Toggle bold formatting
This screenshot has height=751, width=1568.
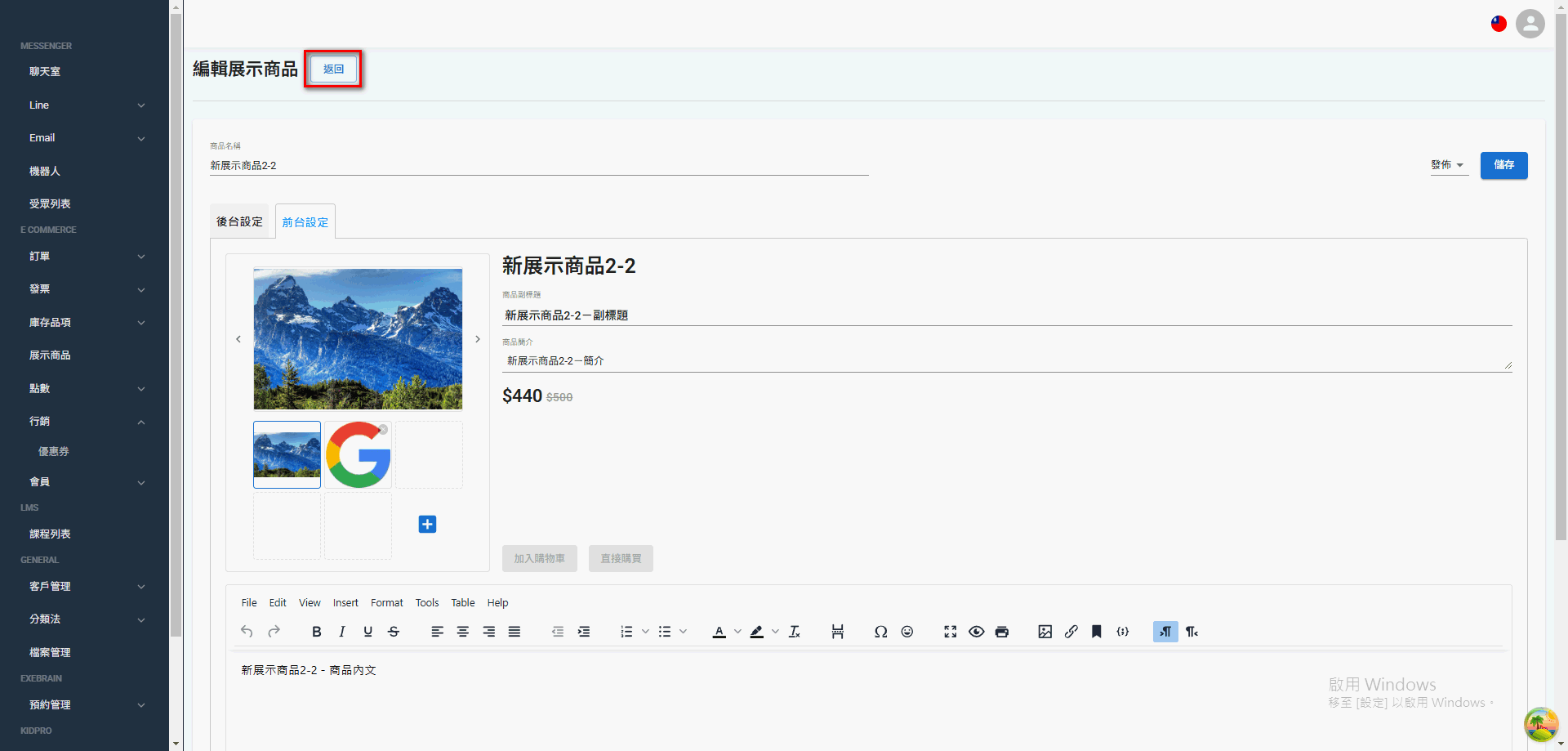317,632
